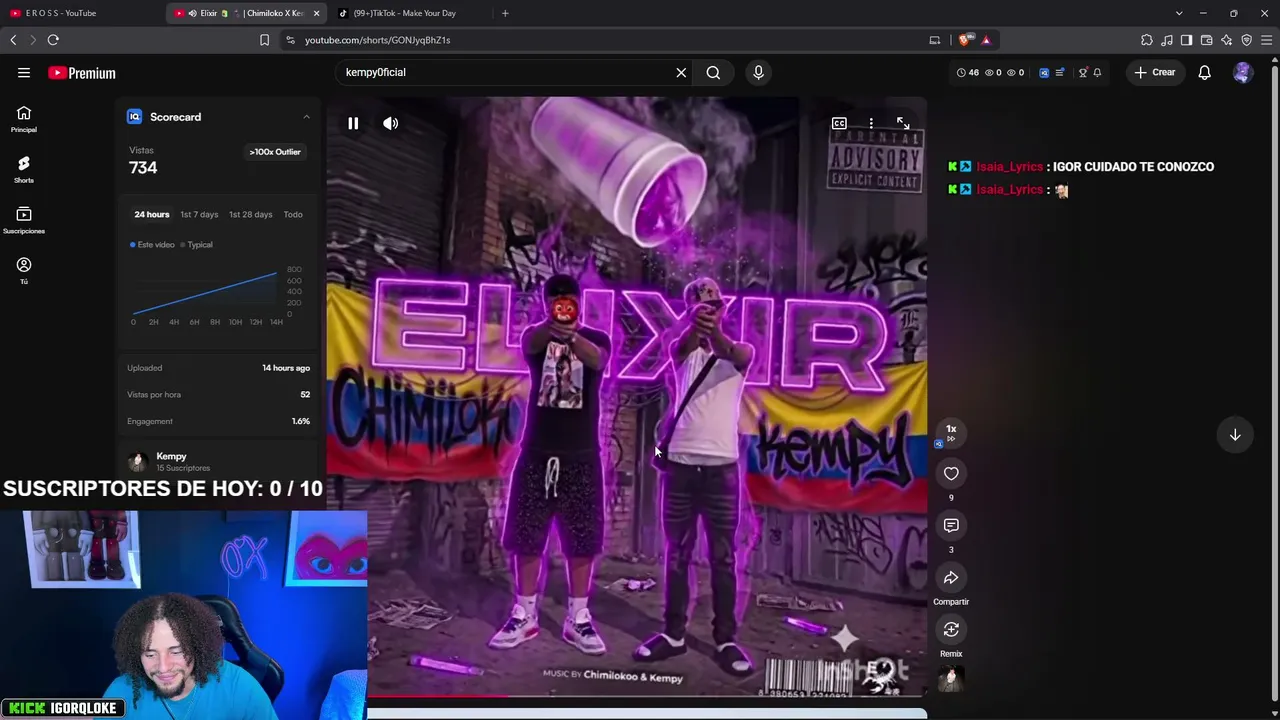Image resolution: width=1280 pixels, height=720 pixels.
Task: Open a new browser tab
Action: [505, 13]
